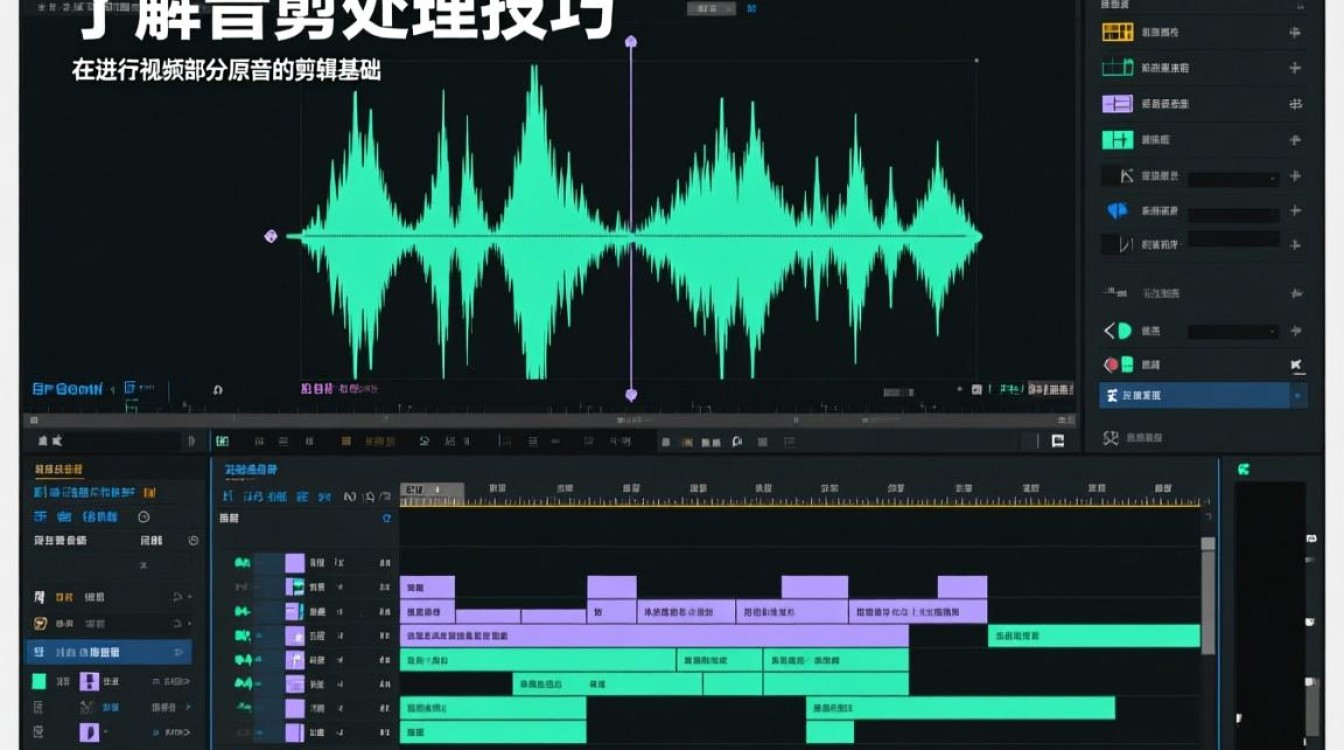Open the orange-underlined tab in lower-left panel
This screenshot has height=750, width=1344.
coord(59,470)
